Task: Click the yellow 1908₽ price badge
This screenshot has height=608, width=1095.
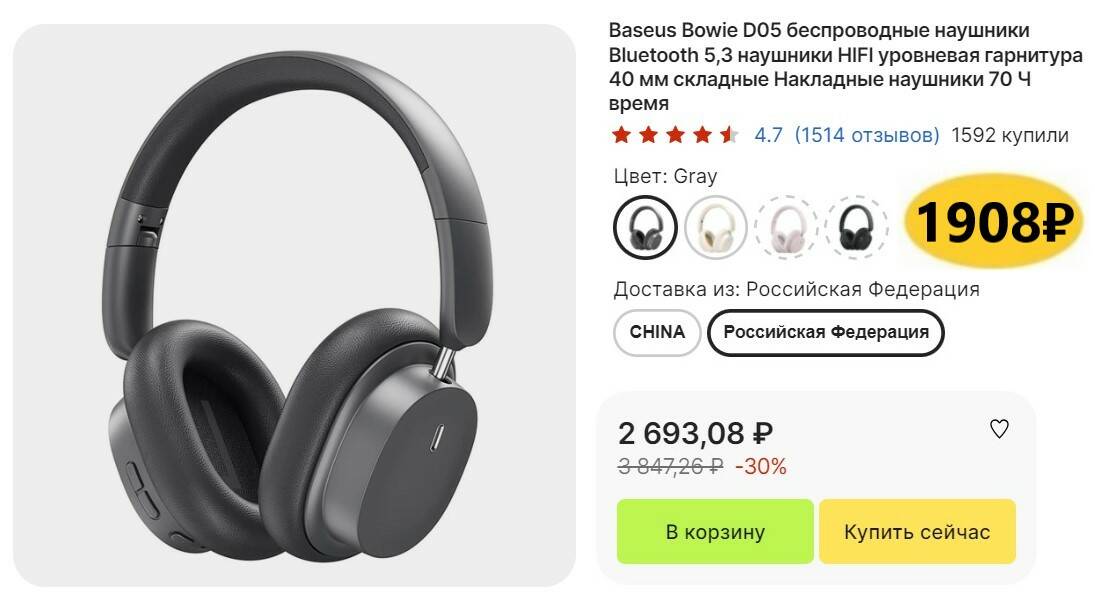Action: click(x=994, y=222)
